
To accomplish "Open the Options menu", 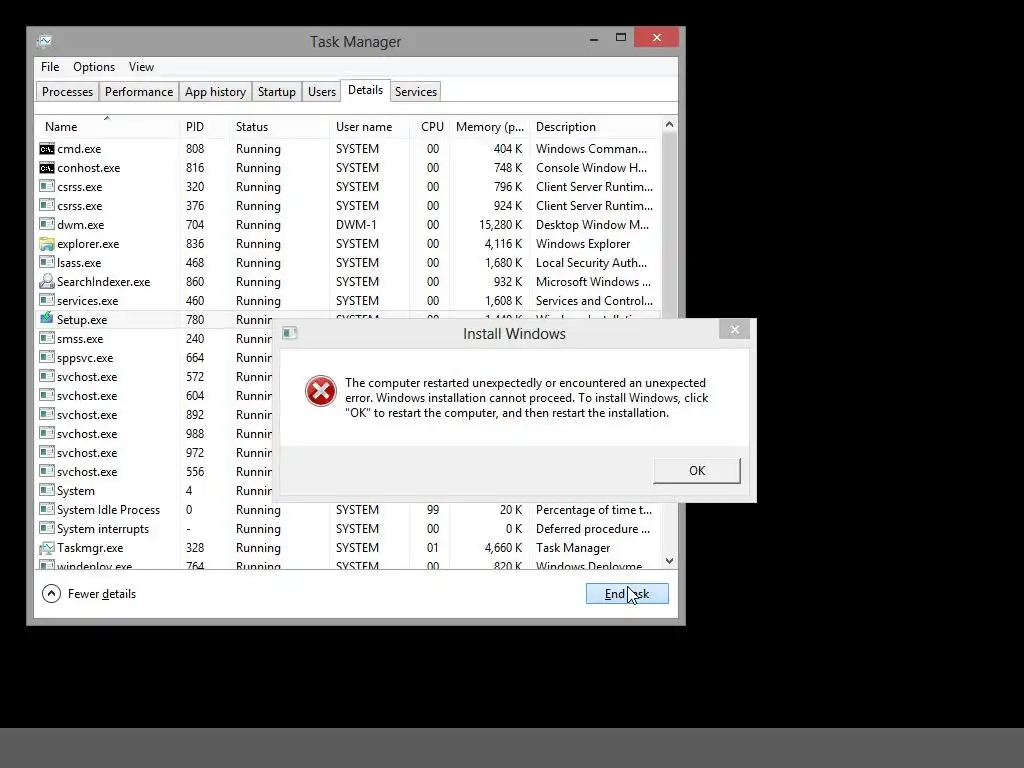I will pyautogui.click(x=94, y=67).
